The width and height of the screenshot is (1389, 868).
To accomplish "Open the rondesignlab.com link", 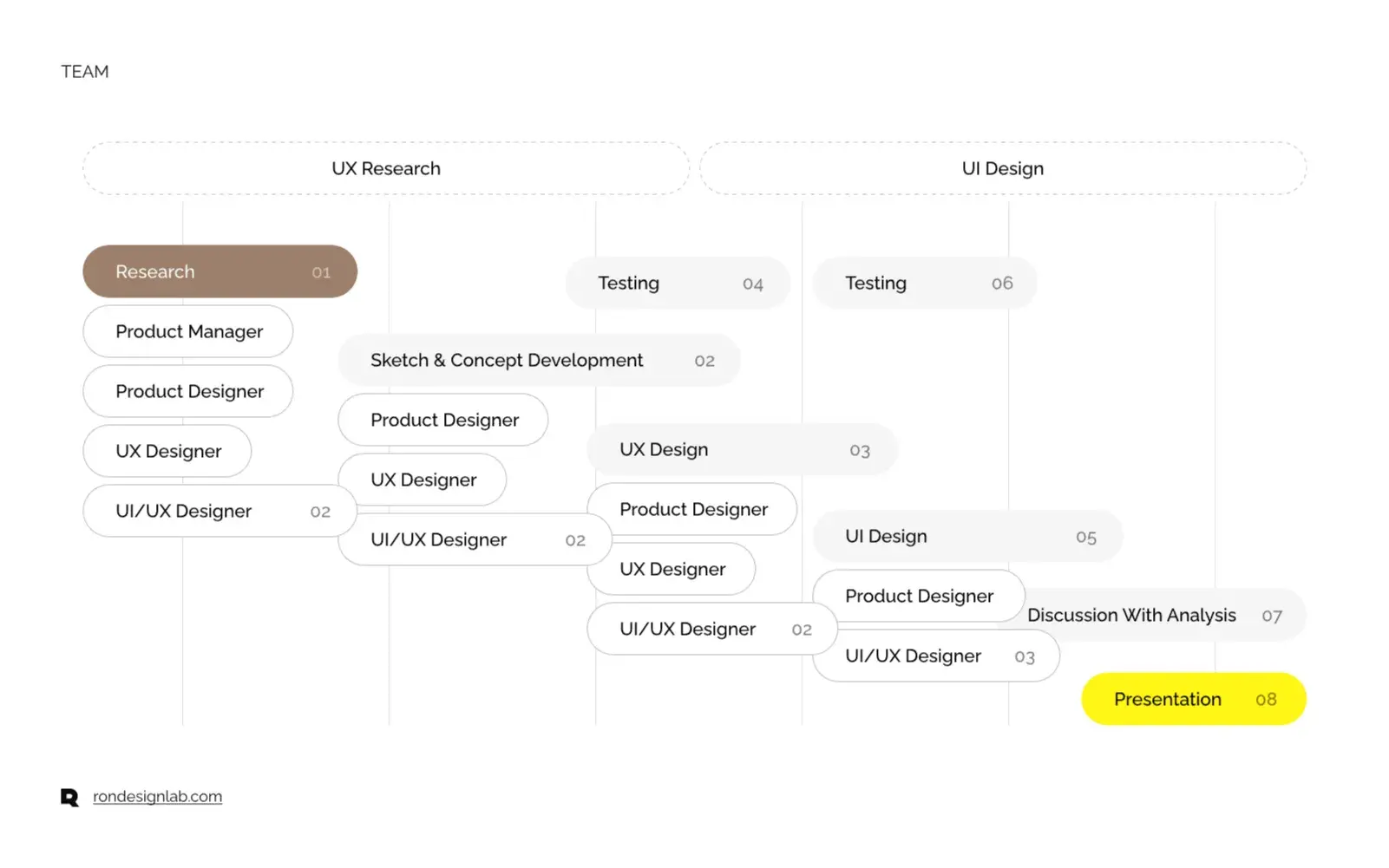I will pyautogui.click(x=157, y=796).
